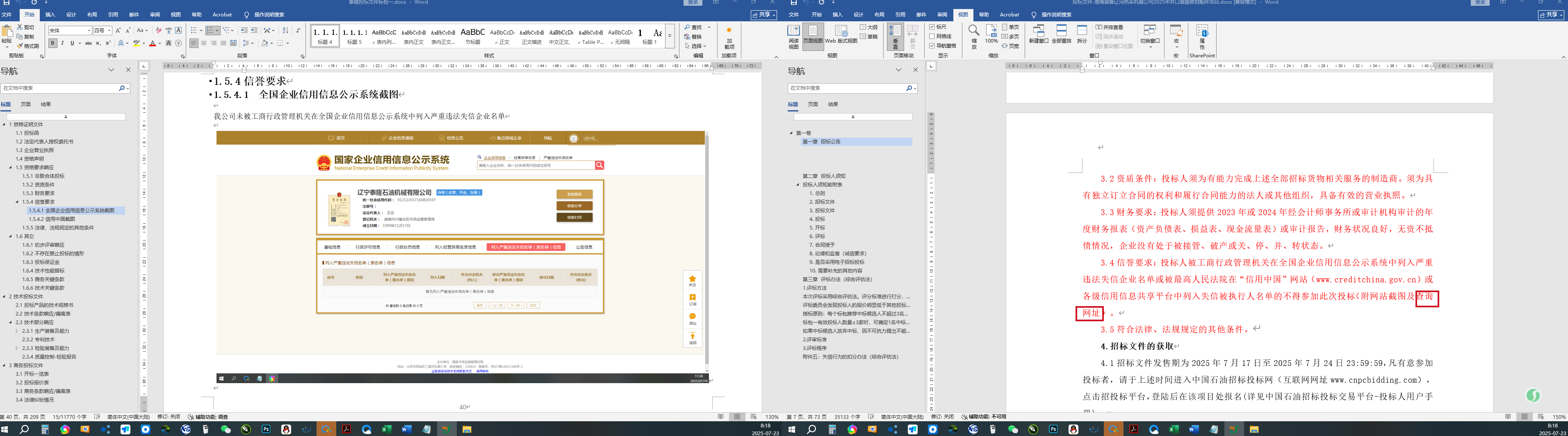Viewport: 1568px width, 436px height.
Task: Switch to Pages (页面) tab in left navigation
Action: [25, 104]
